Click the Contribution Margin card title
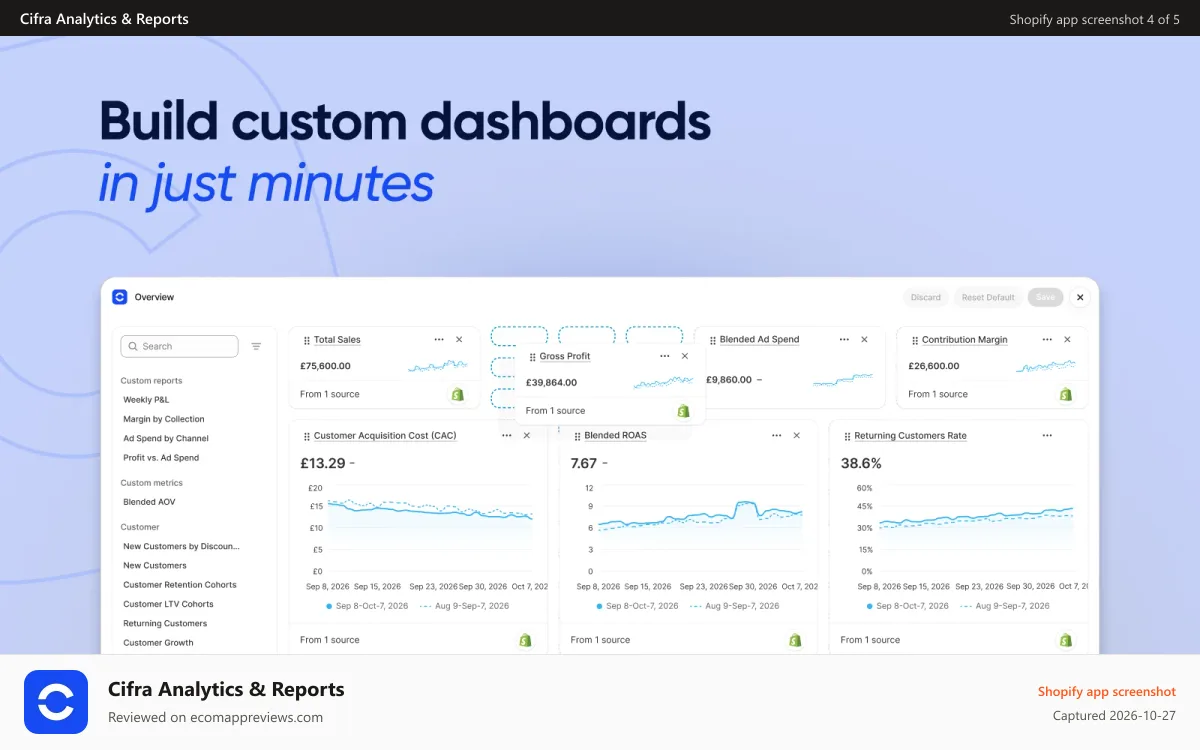The height and width of the screenshot is (750, 1200). coord(965,340)
